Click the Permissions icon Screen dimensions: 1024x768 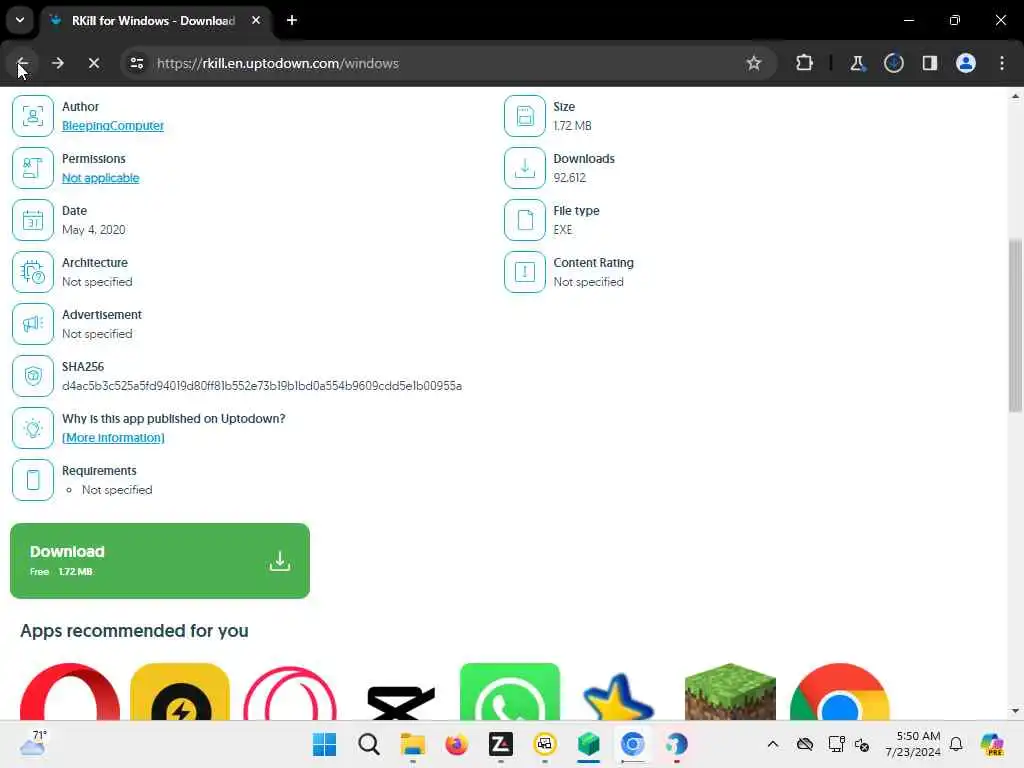coord(33,168)
